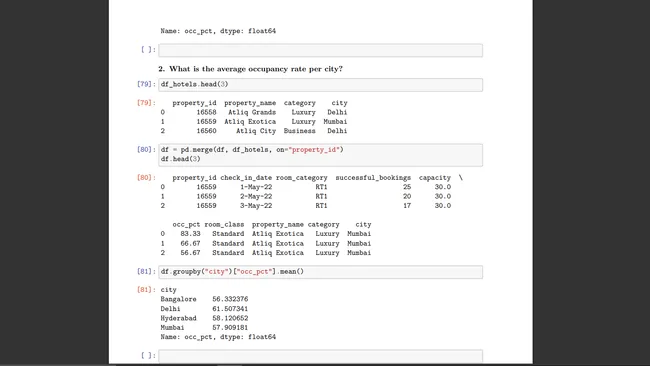Click the 'Name: occ_pct' line below Mumbai
The height and width of the screenshot is (366, 650).
pos(218,337)
